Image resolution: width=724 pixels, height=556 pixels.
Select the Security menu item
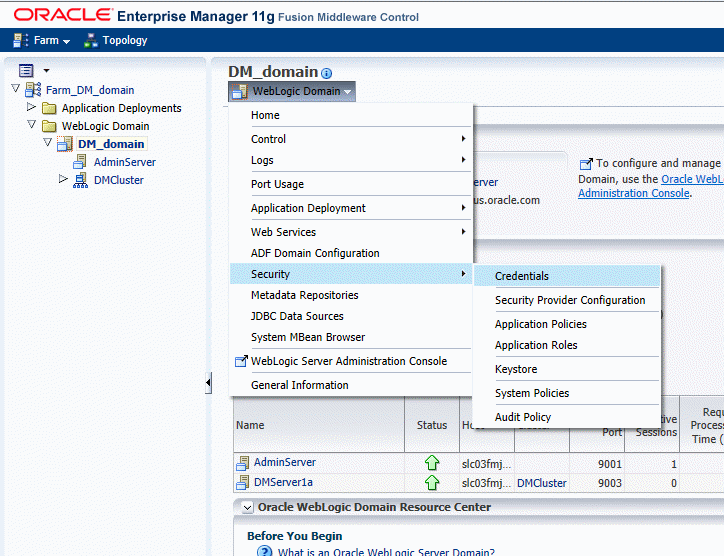click(351, 274)
